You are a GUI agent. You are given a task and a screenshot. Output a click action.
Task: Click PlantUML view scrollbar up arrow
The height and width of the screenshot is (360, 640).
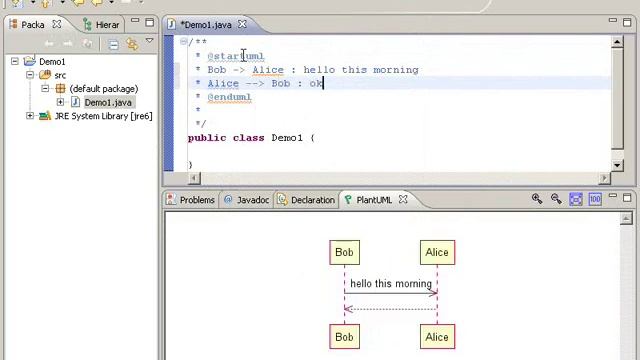point(626,219)
